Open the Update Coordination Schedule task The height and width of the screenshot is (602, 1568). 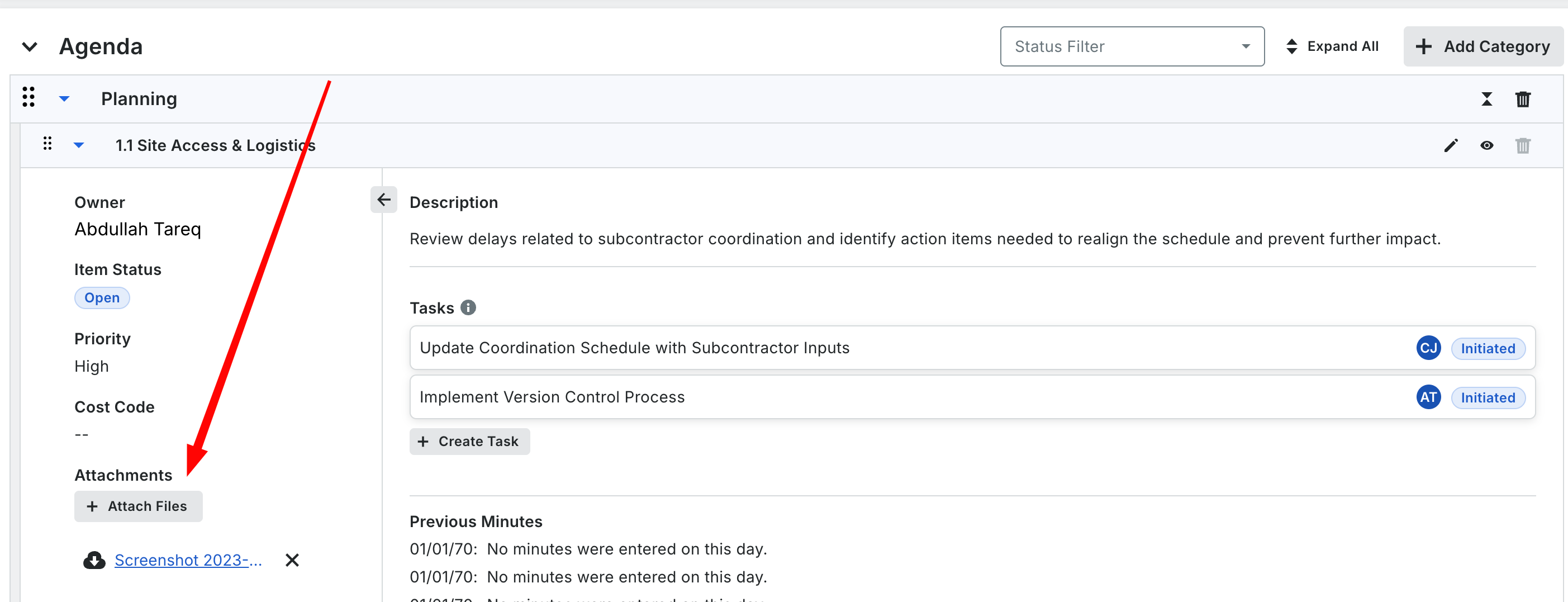coord(634,348)
